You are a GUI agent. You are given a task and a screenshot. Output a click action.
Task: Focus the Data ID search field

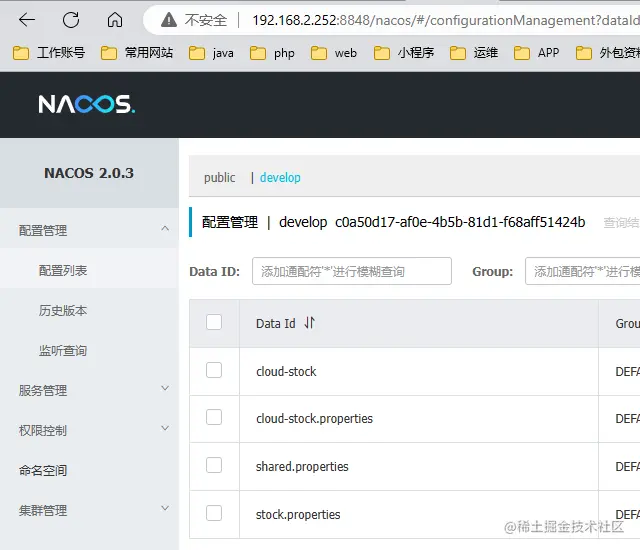[352, 271]
